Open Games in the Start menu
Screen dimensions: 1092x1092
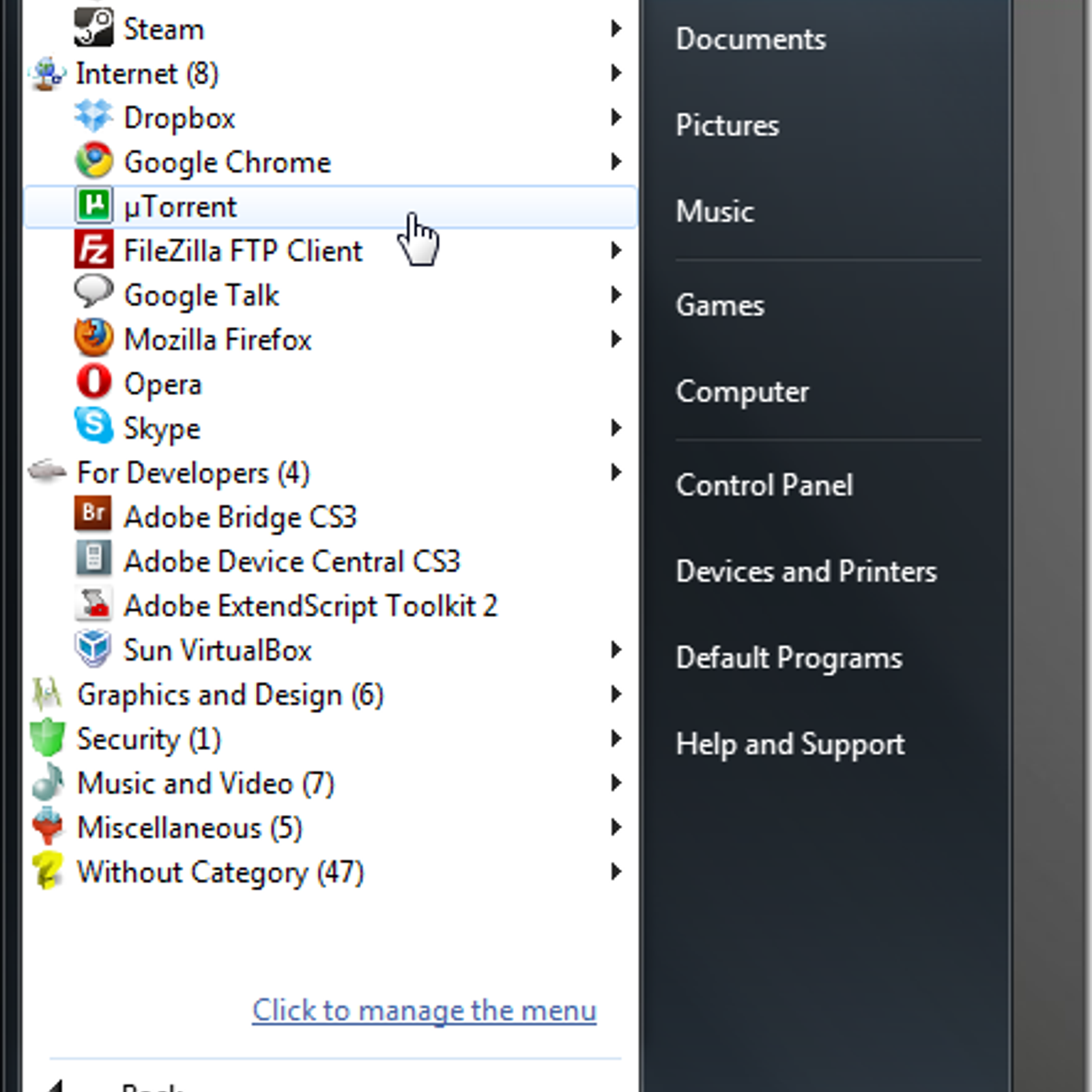pos(720,305)
